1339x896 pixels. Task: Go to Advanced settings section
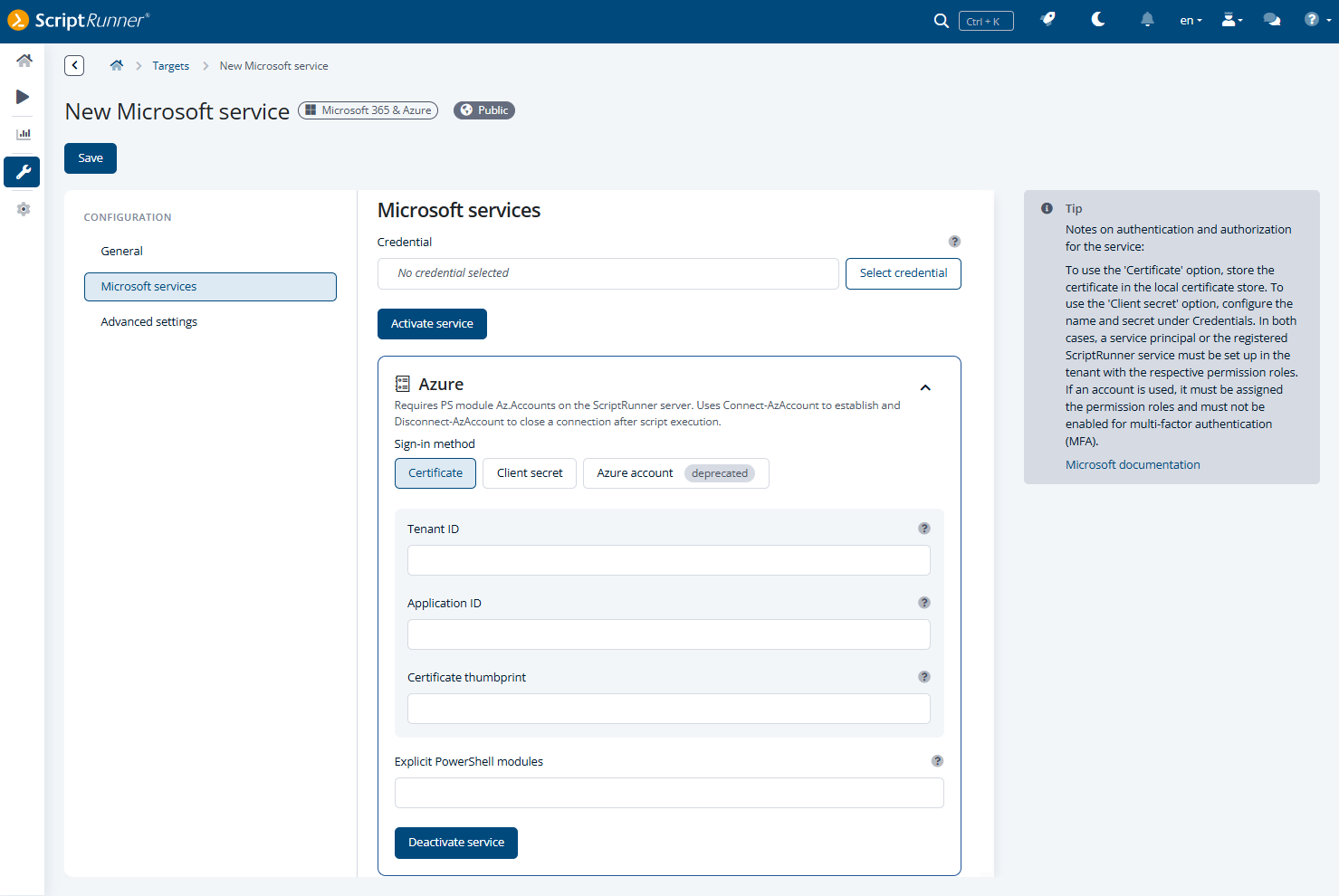coord(149,322)
